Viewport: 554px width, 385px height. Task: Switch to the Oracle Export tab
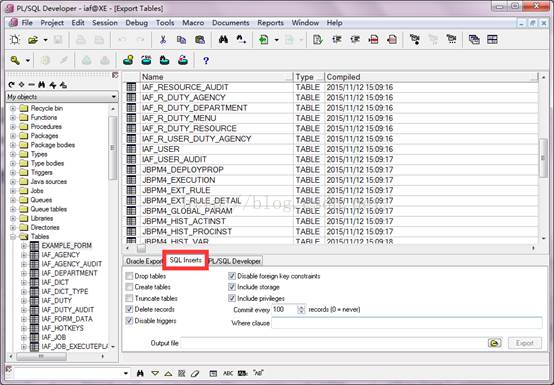(144, 261)
